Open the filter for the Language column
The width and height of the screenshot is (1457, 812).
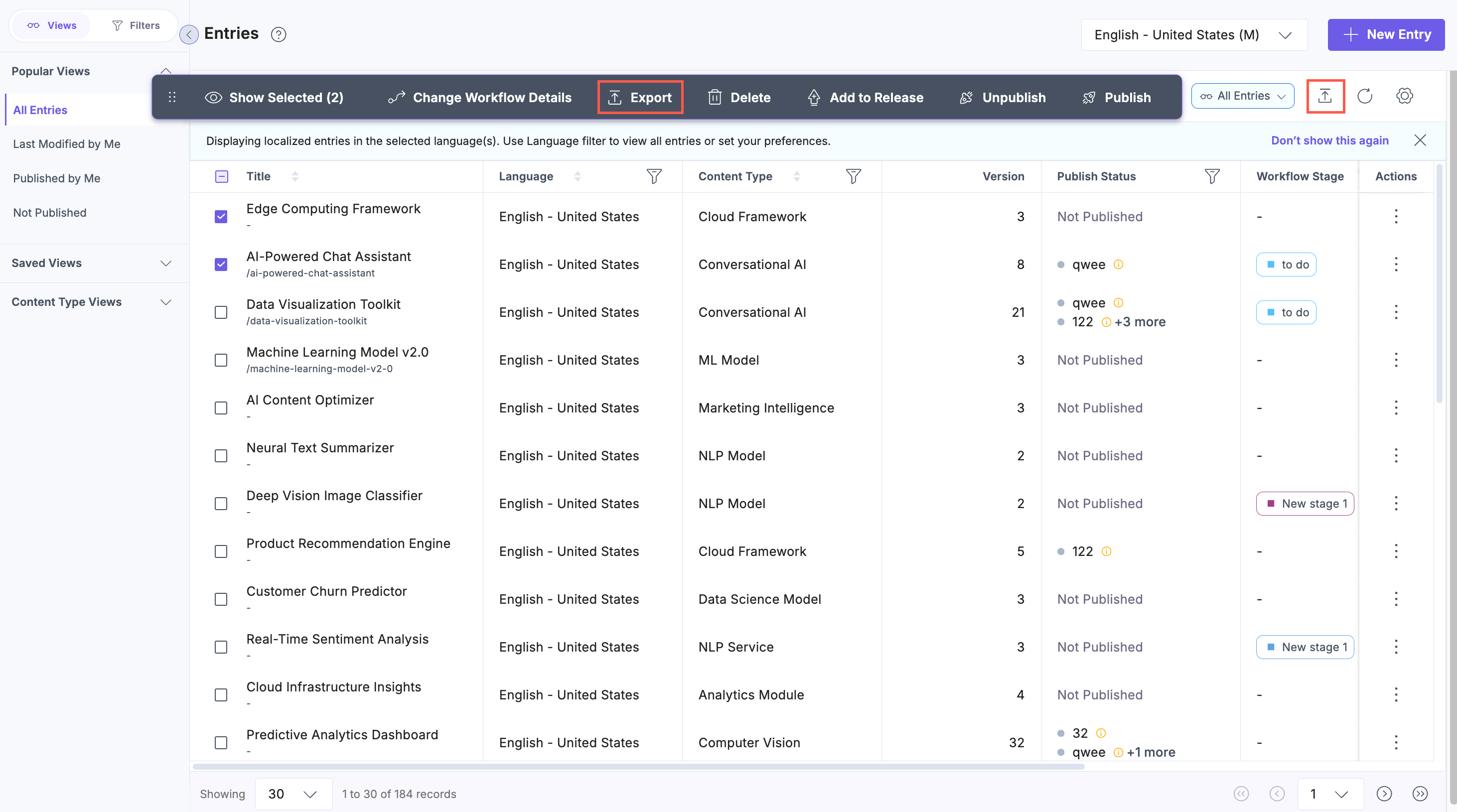pyautogui.click(x=654, y=176)
